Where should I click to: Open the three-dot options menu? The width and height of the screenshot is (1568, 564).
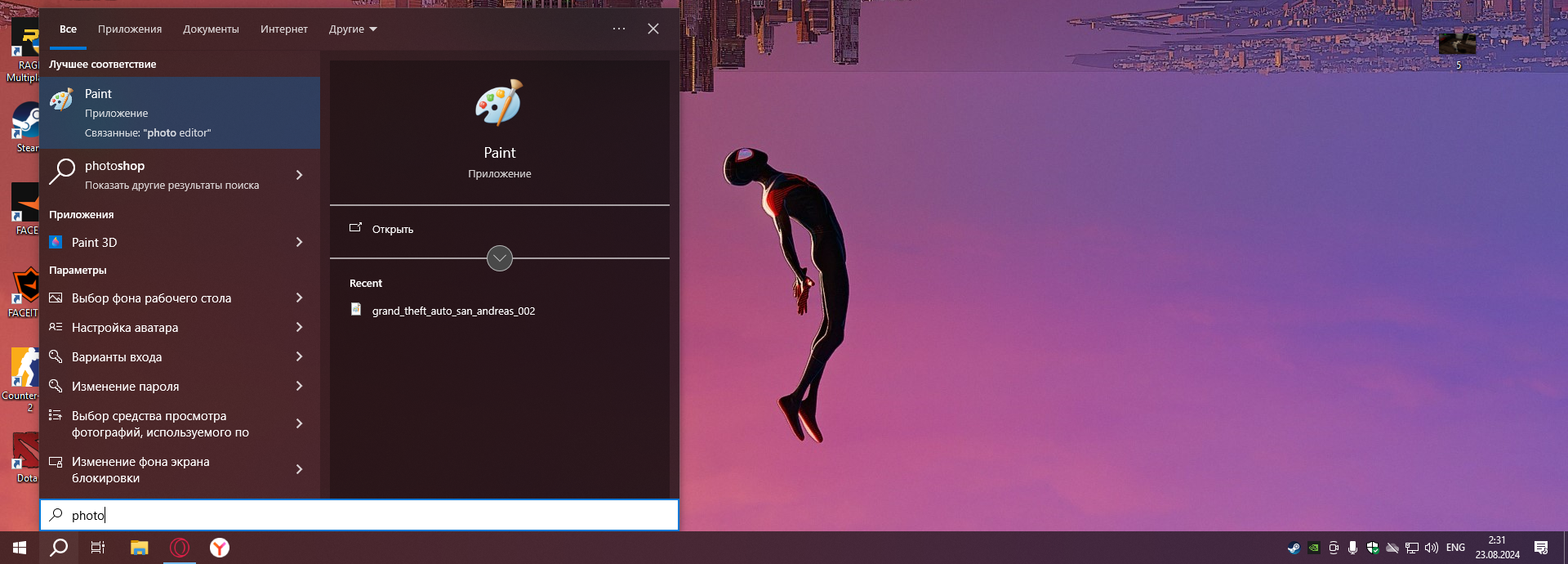coord(619,29)
